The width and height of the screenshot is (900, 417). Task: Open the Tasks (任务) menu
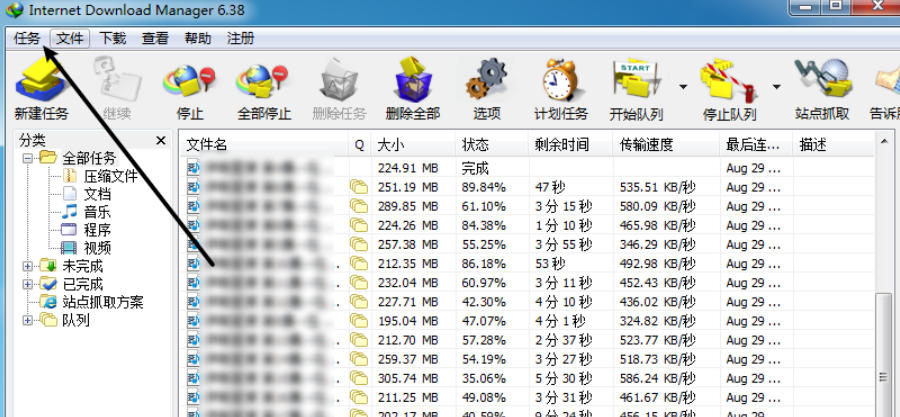coord(27,39)
